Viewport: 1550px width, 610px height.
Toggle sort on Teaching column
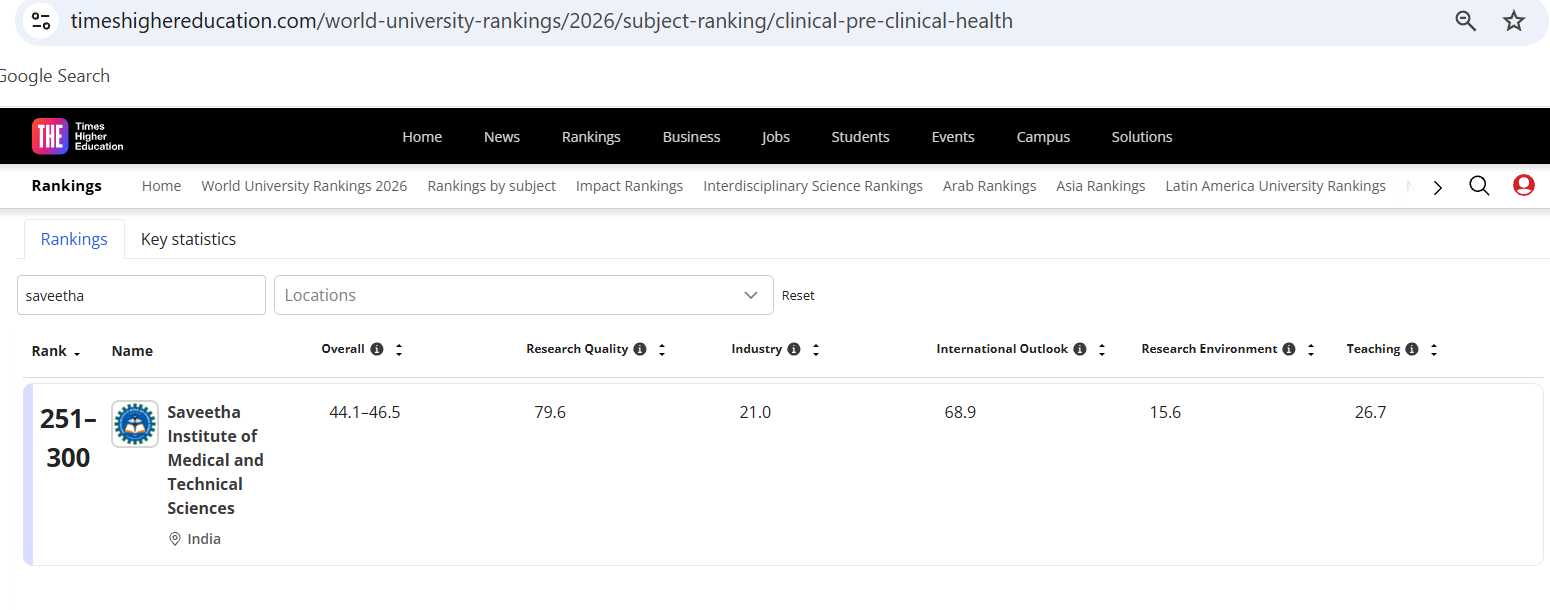[1434, 349]
